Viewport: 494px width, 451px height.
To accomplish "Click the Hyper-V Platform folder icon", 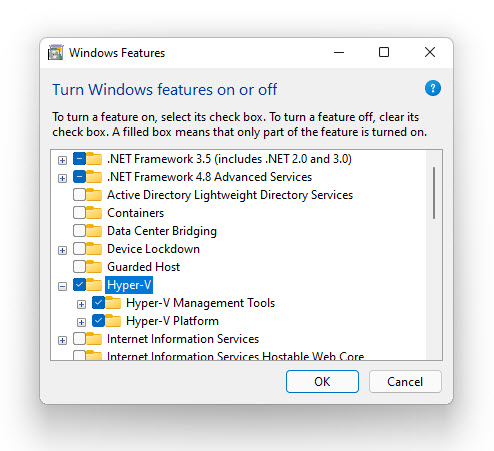I will pos(113,321).
